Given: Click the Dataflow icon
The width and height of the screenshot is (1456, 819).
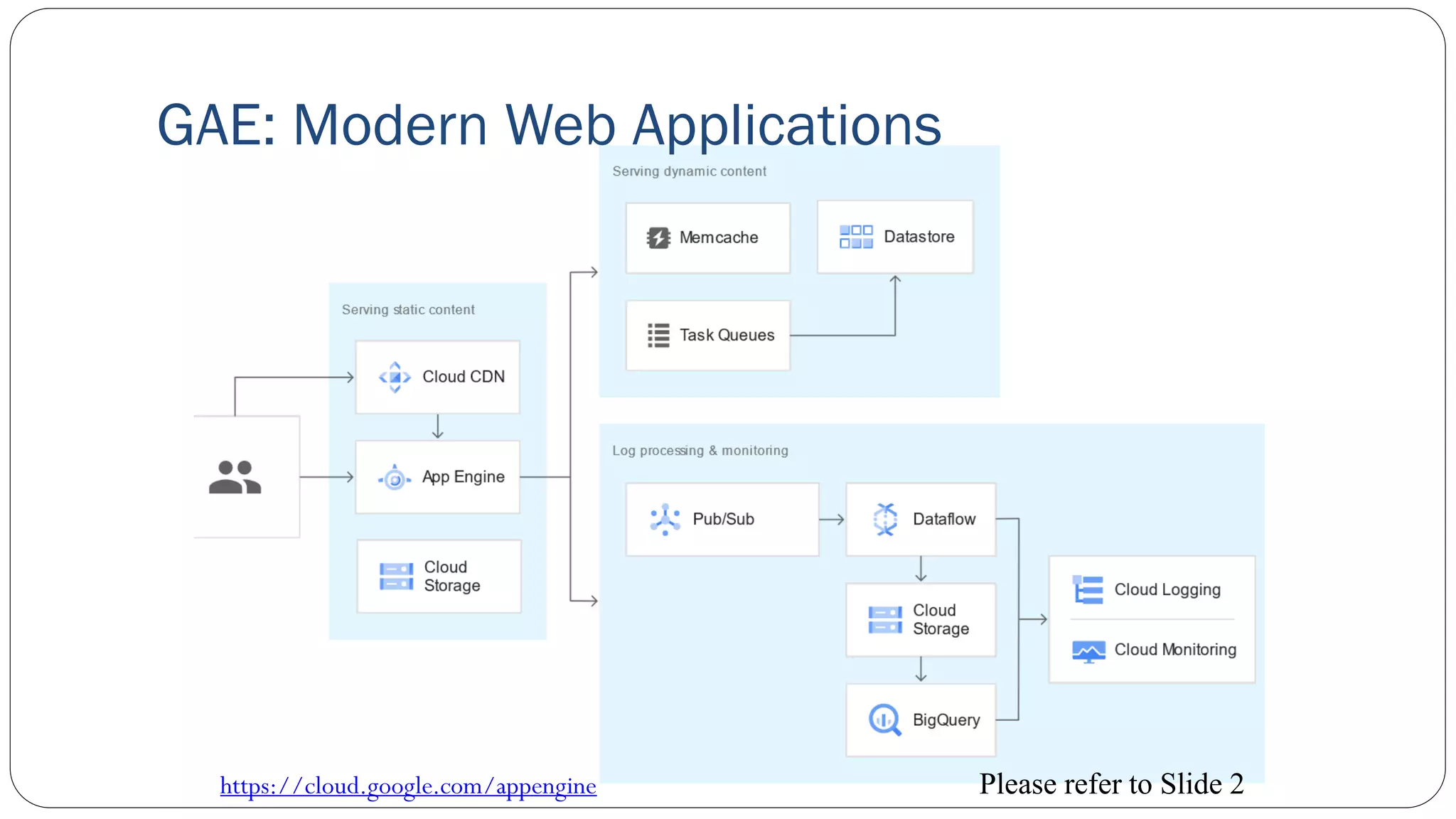Looking at the screenshot, I should (885, 520).
